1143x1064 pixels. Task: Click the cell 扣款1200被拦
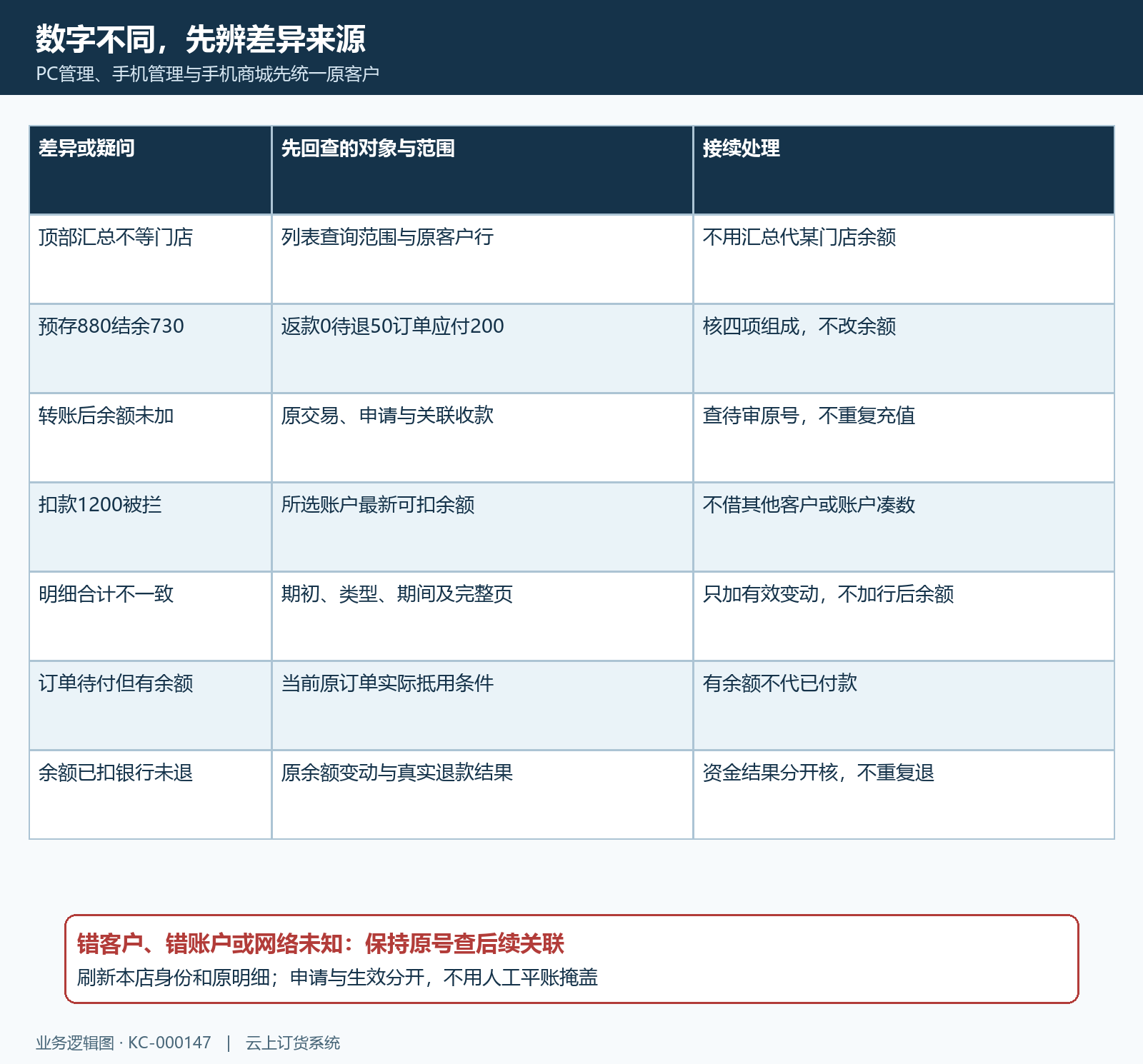150,527
